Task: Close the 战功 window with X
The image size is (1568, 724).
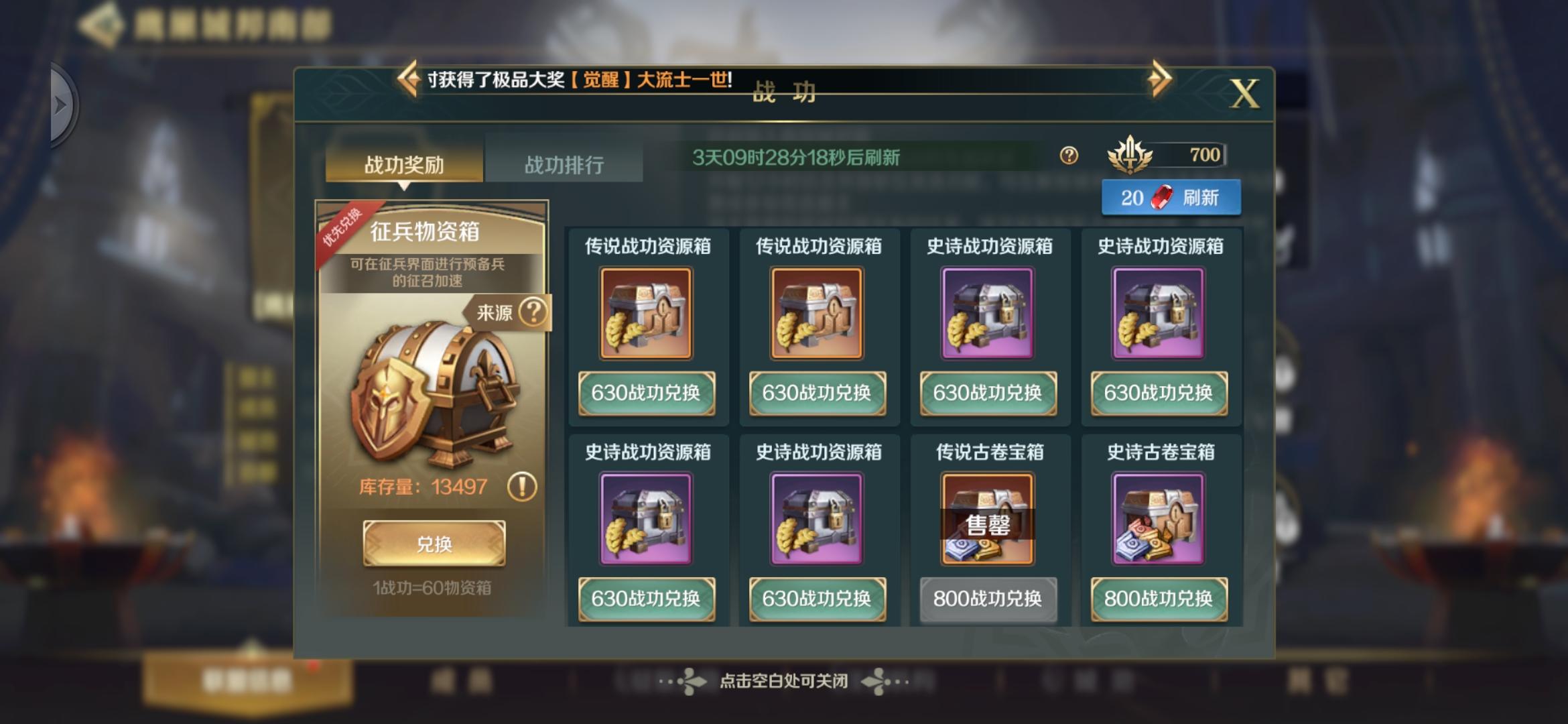Action: pos(1245,93)
